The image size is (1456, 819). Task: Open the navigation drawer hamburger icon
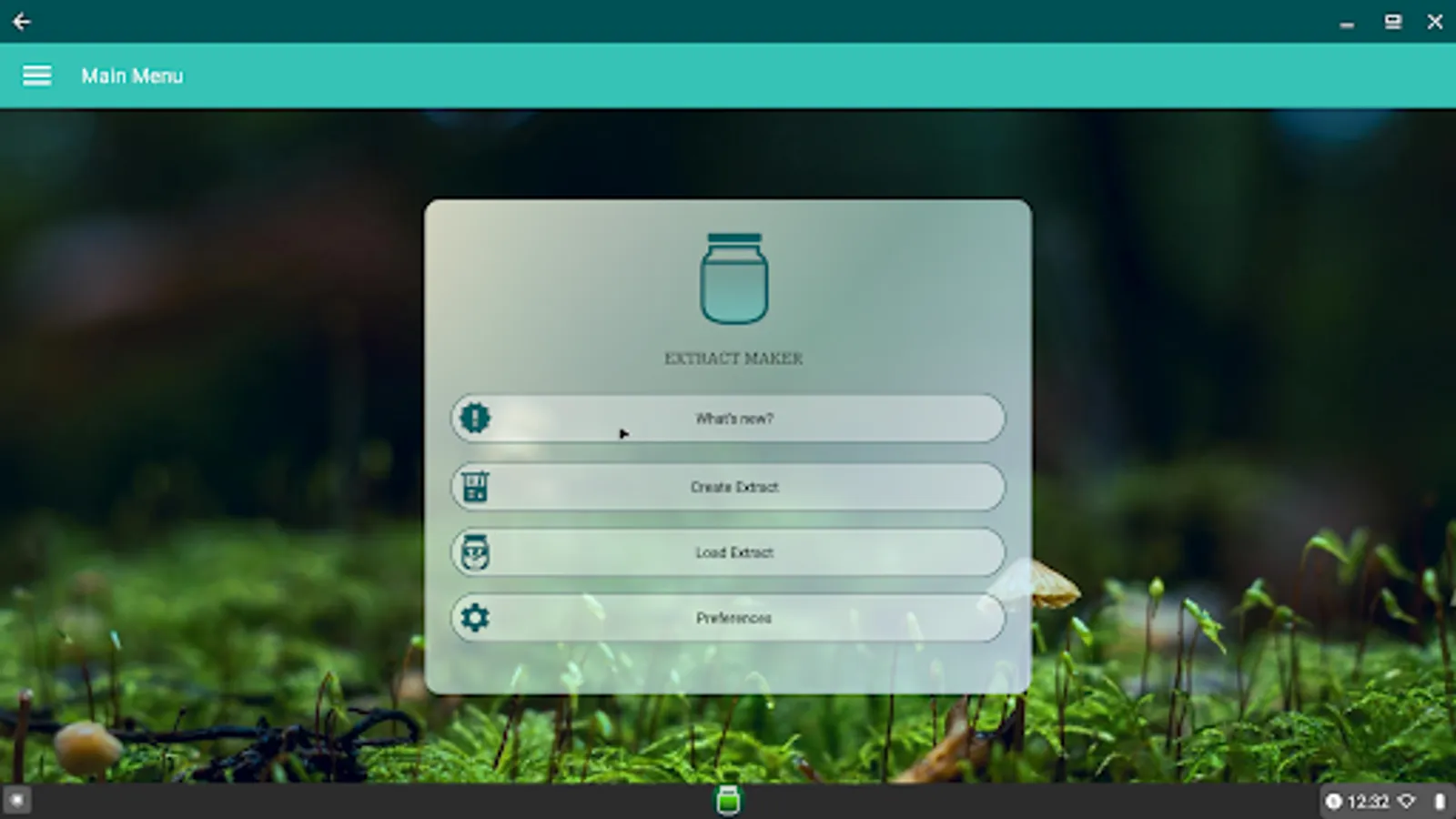(x=36, y=75)
